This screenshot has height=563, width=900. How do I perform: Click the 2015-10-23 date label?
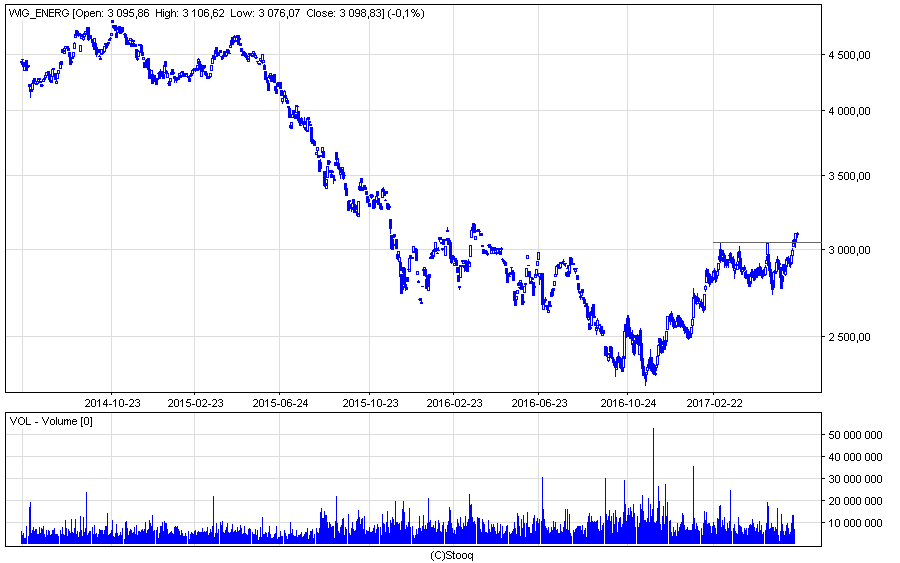pyautogui.click(x=370, y=403)
